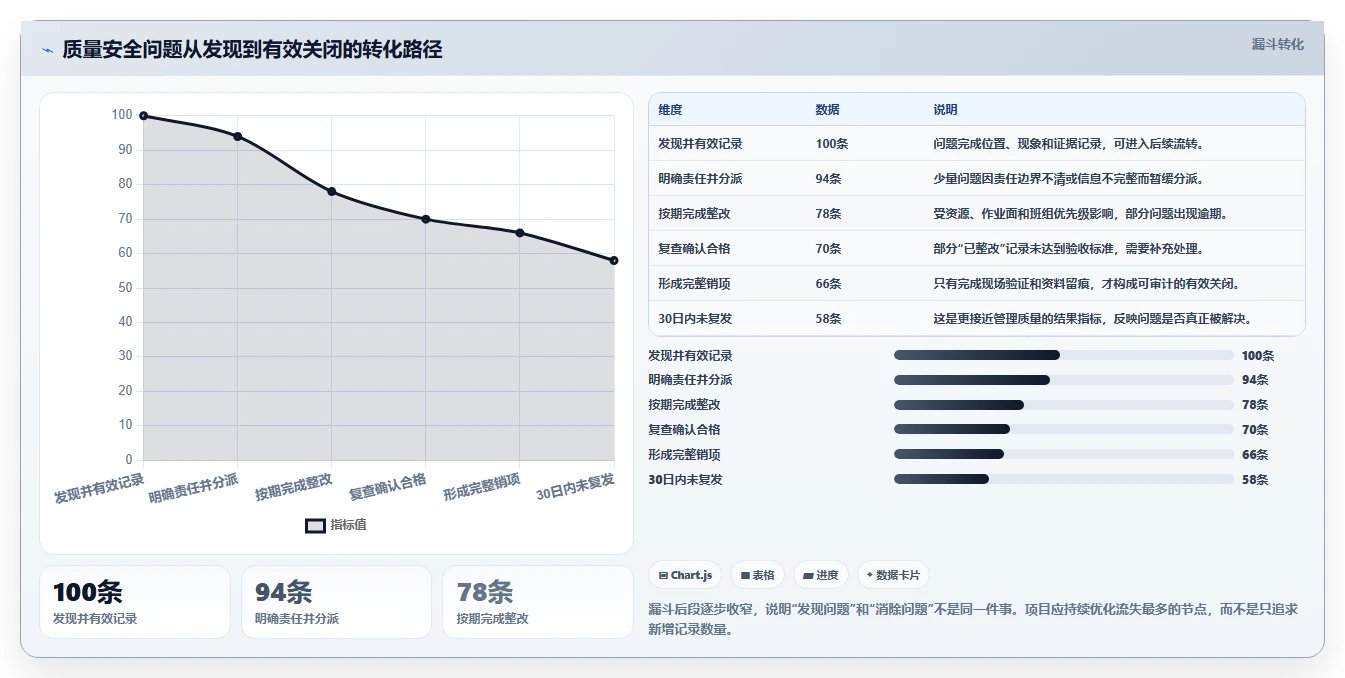
Task: Select table row 按期完成整改
Action: point(977,214)
